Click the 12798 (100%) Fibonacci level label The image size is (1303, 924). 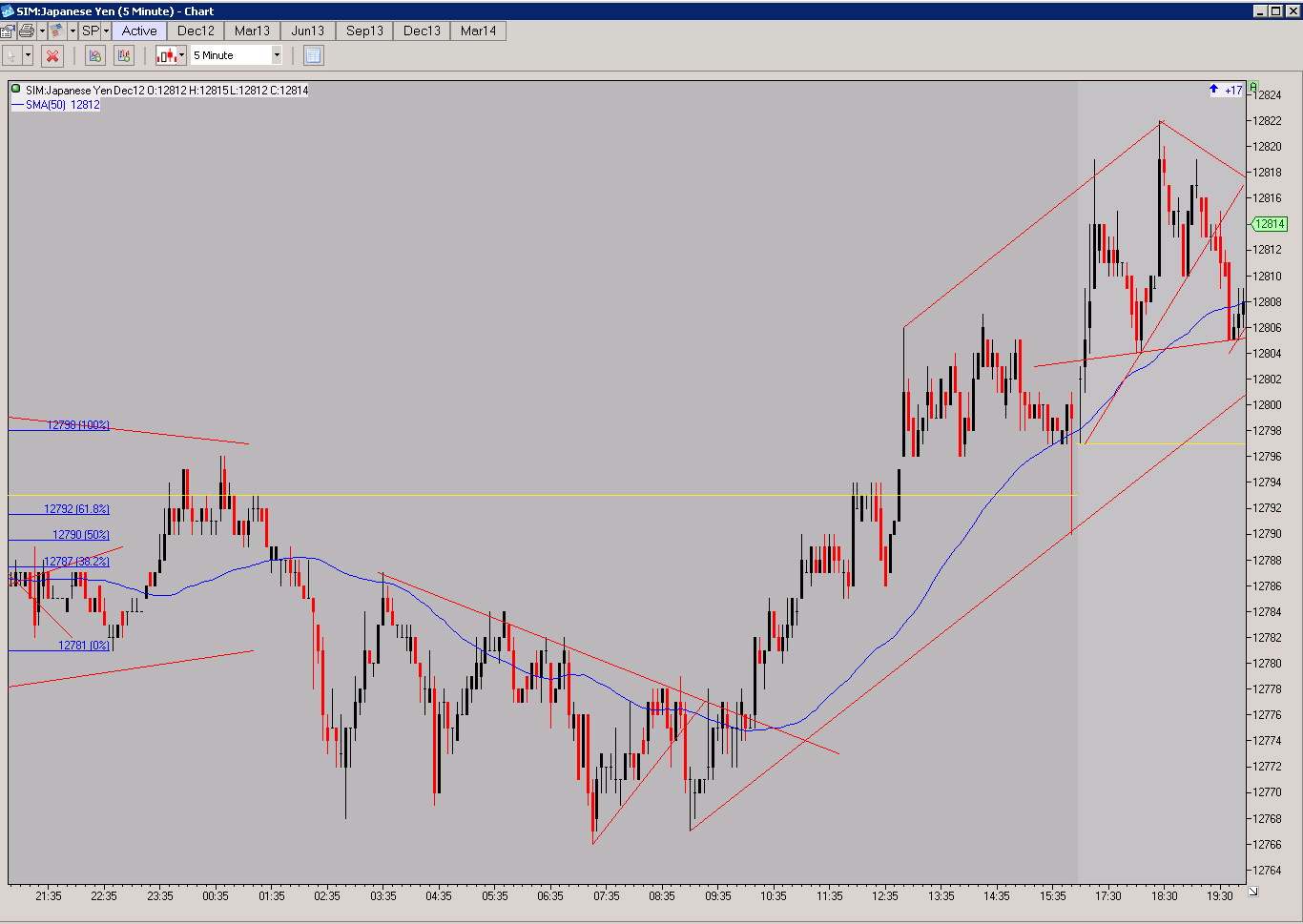(78, 425)
